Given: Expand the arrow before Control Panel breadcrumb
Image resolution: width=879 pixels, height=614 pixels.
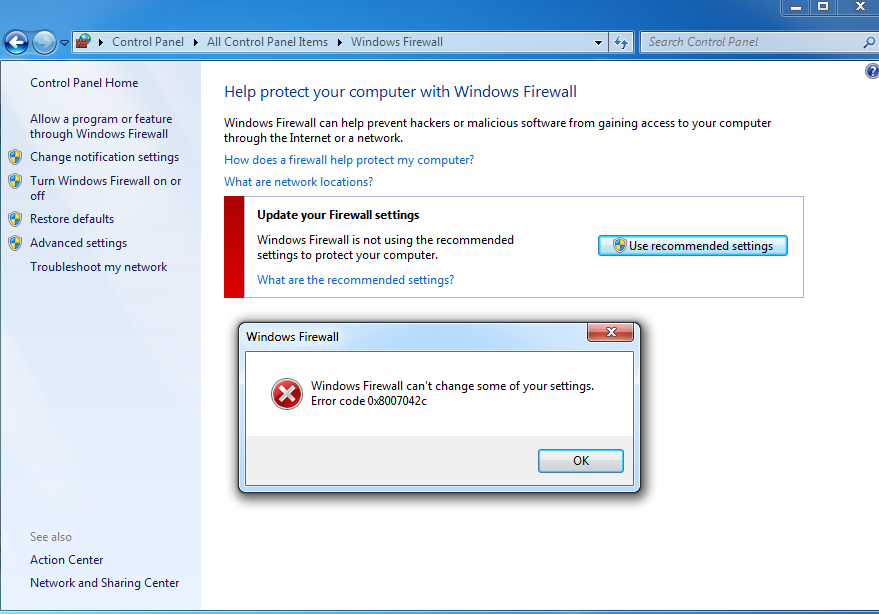Looking at the screenshot, I should click(x=100, y=42).
